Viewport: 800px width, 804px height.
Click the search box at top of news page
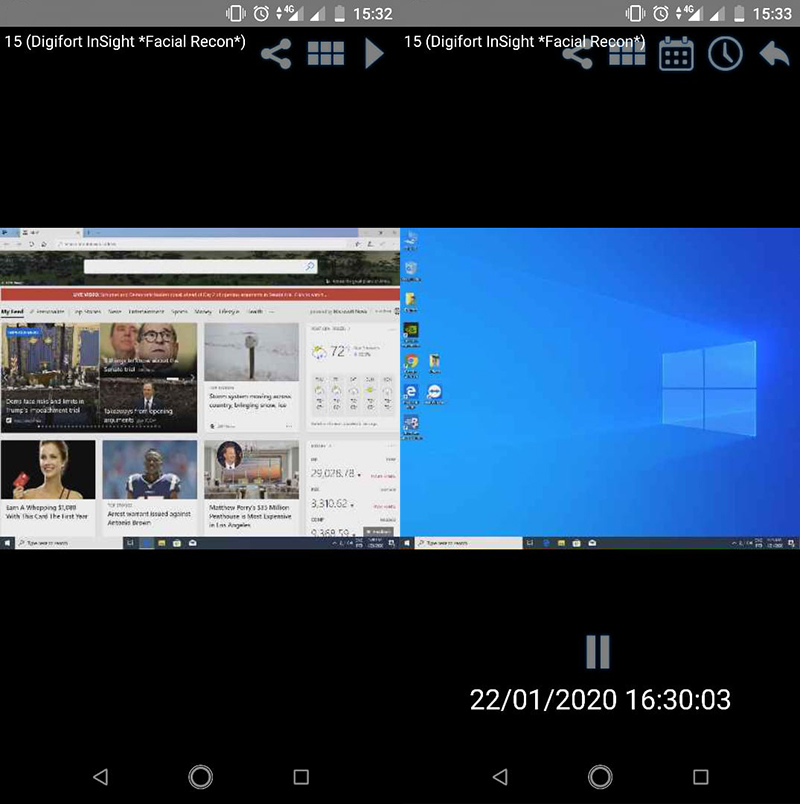(x=200, y=267)
